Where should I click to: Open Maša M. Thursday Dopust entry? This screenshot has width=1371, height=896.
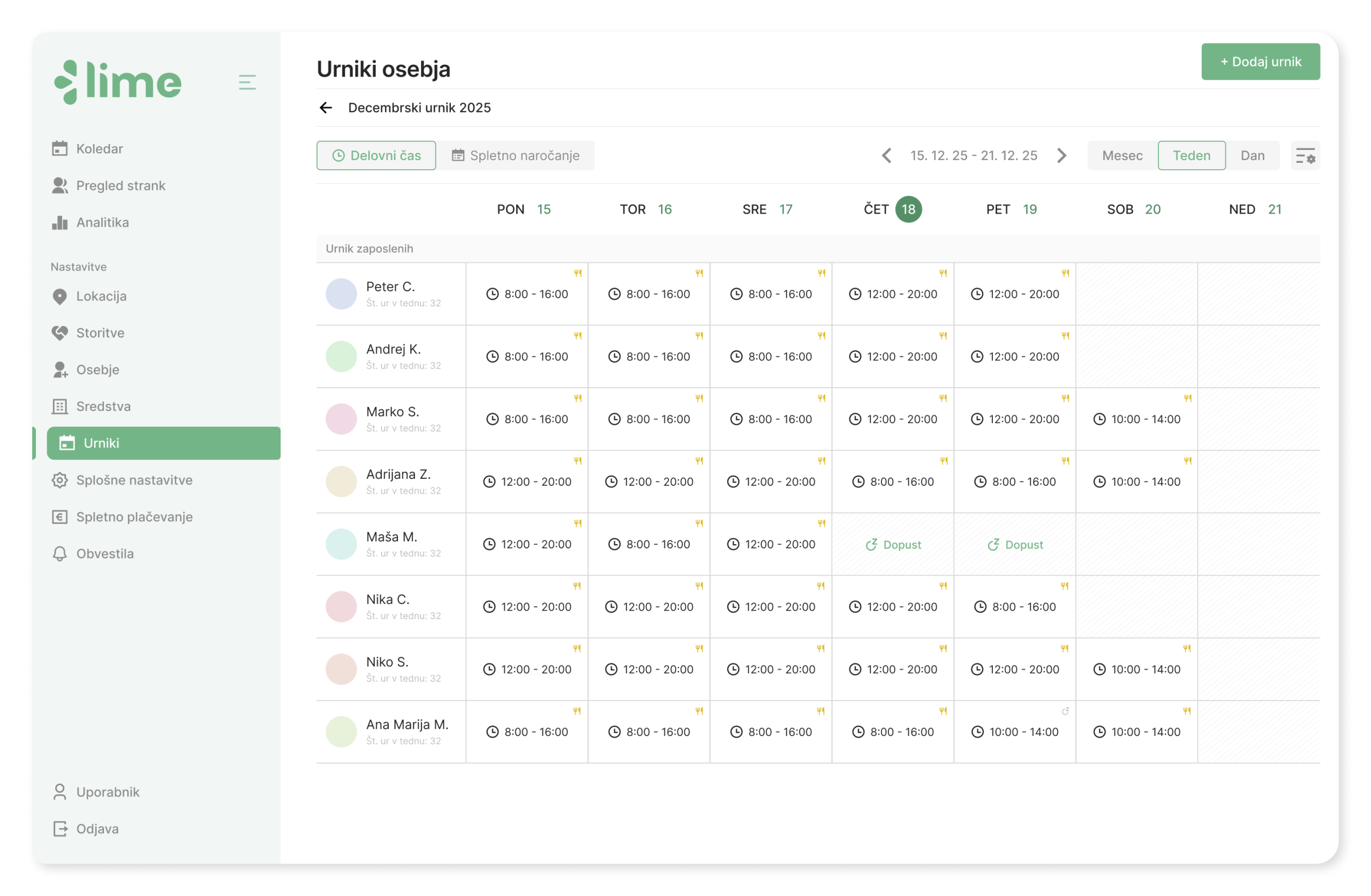893,545
